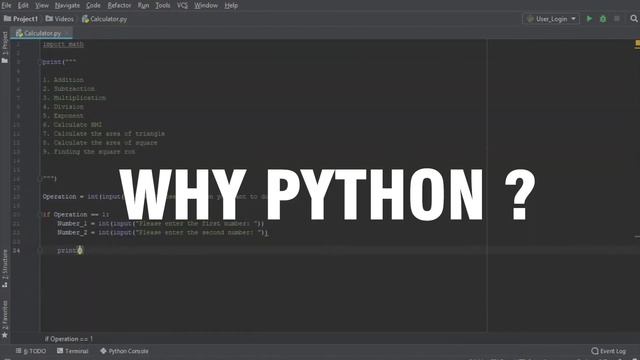Screen dimensions: 640x360
Task: Click the 'if Operation == 1' breadcrumb
Action: pyautogui.click(x=69, y=339)
